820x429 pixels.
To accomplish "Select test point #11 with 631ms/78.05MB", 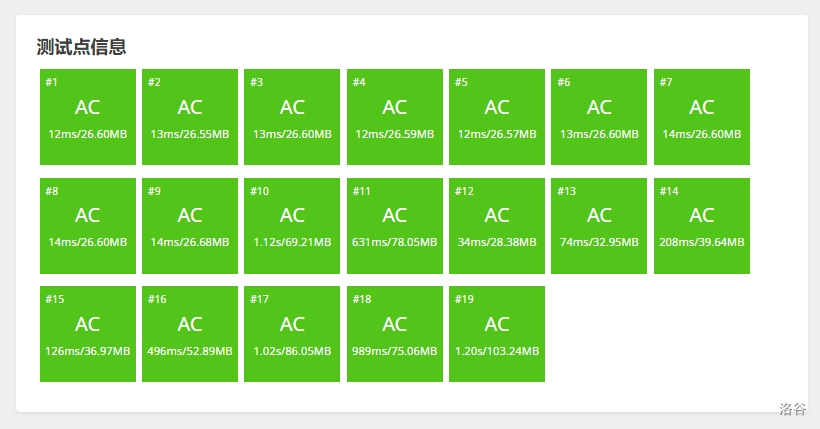I will (x=395, y=226).
